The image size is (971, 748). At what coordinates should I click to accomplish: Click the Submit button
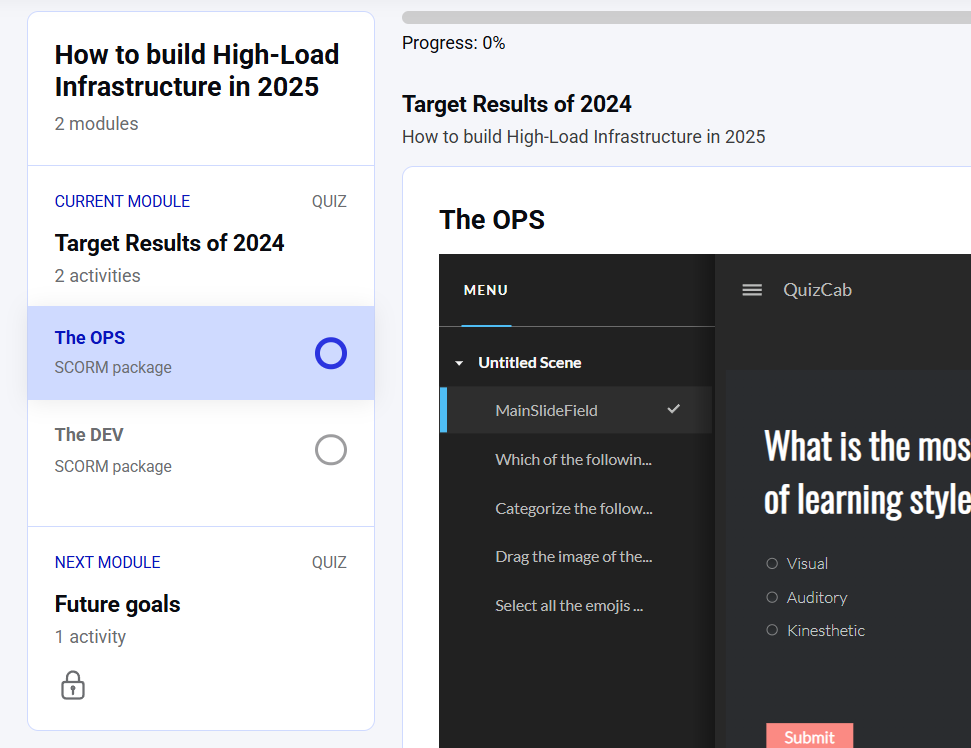809,736
